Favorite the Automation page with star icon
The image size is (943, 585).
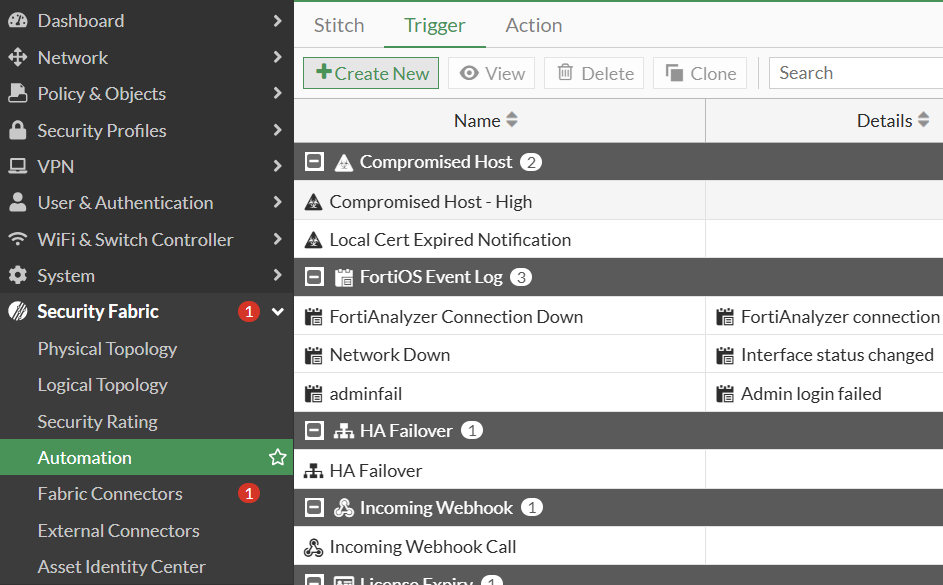tap(277, 458)
